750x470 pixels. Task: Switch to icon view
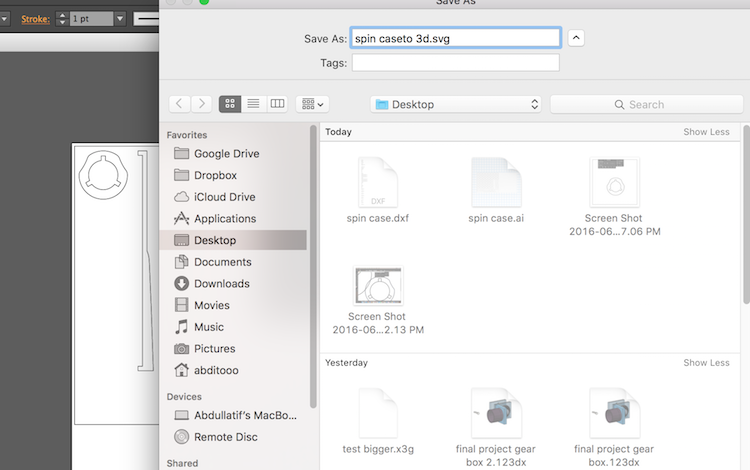coord(230,103)
